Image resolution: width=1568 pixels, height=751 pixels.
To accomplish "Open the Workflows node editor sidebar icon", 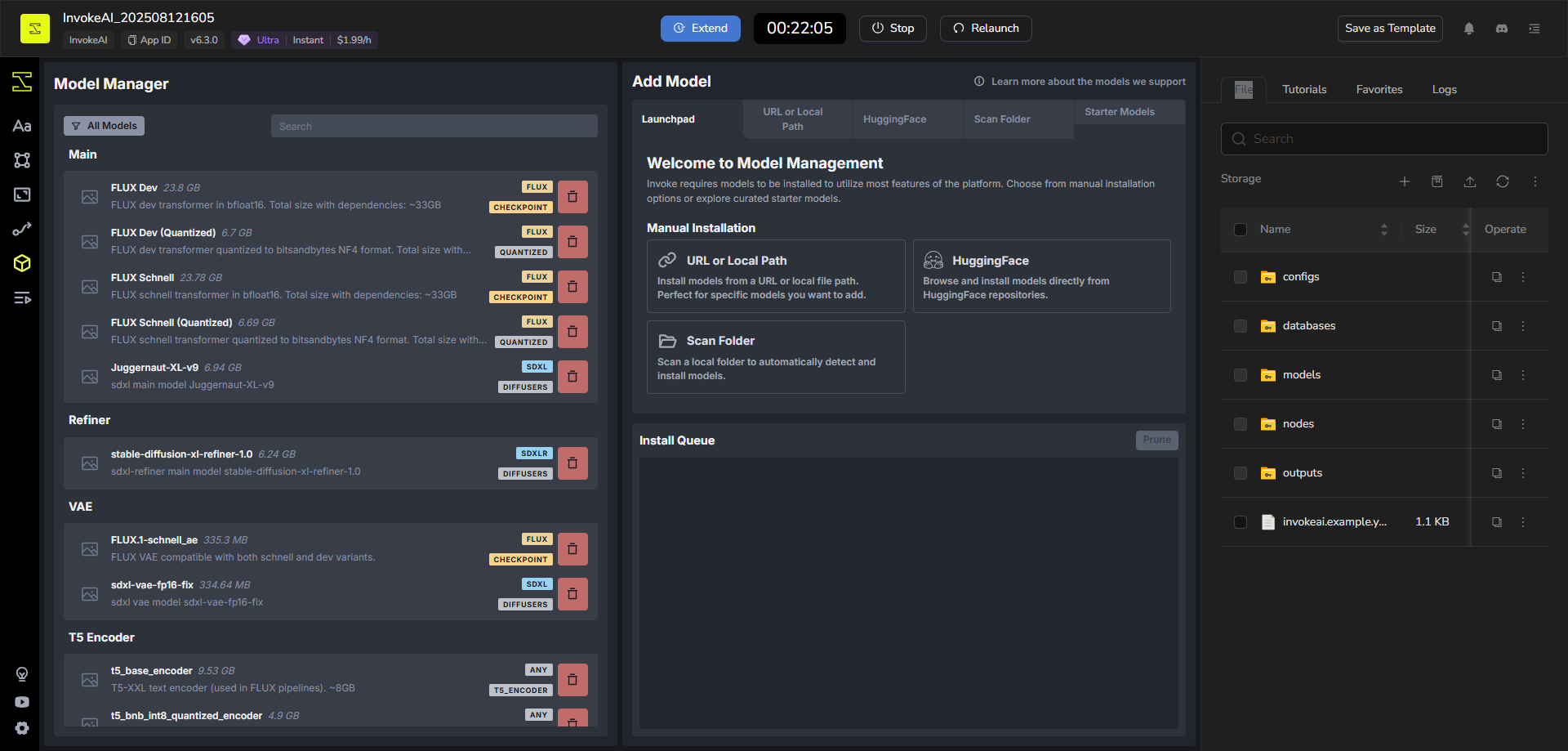I will [22, 160].
